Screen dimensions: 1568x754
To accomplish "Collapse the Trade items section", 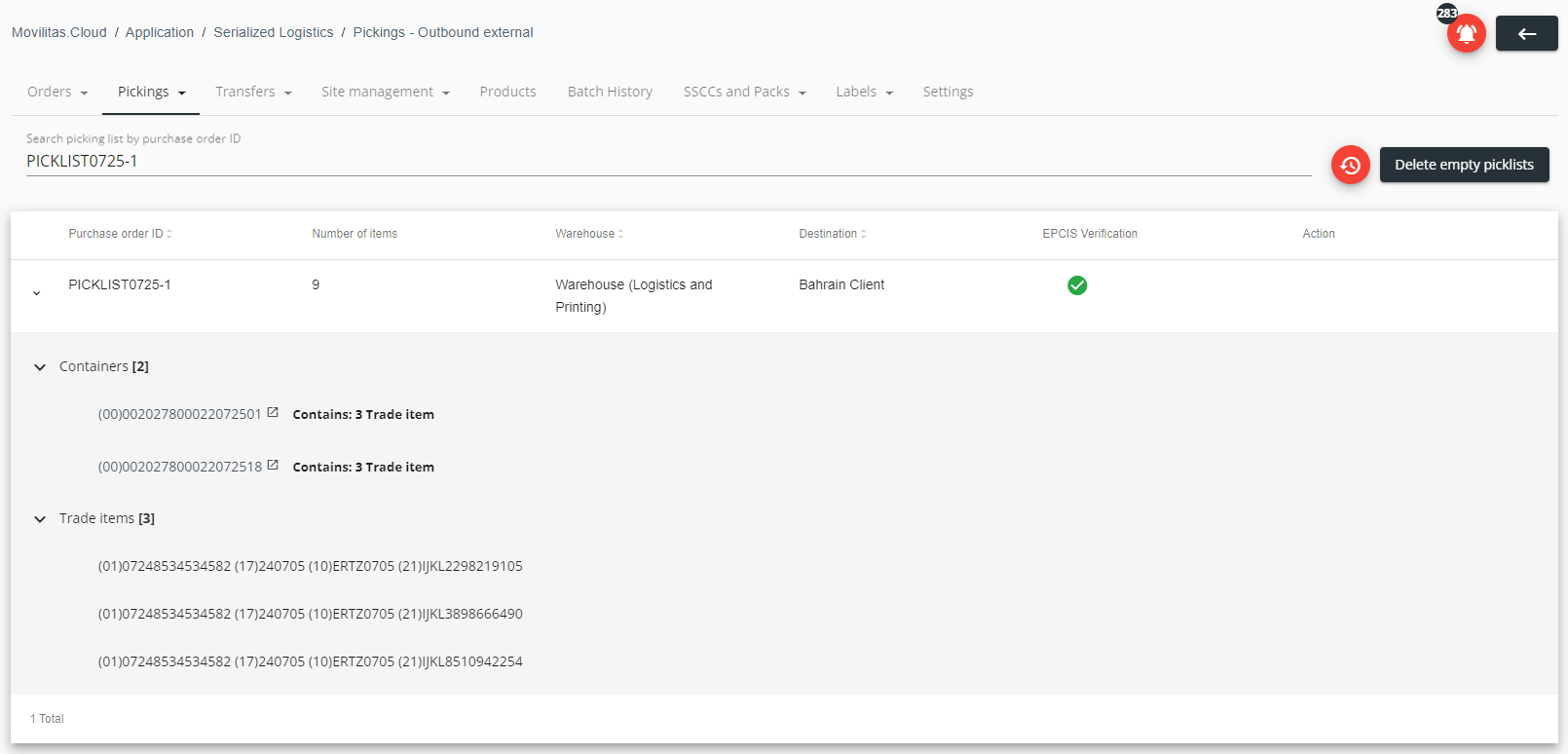I will [40, 519].
